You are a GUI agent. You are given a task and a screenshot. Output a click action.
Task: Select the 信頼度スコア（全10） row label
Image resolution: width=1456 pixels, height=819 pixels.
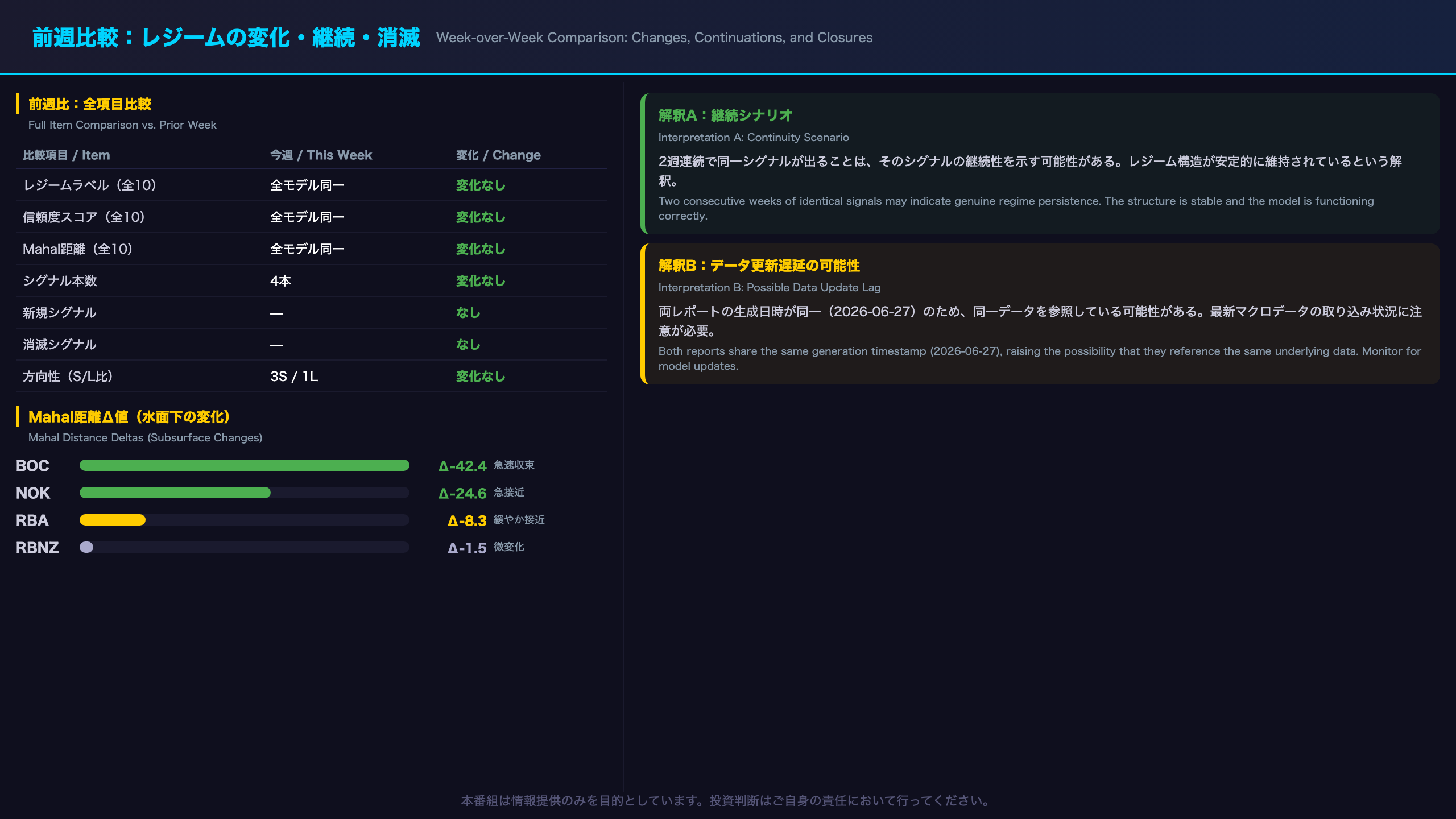(x=84, y=217)
